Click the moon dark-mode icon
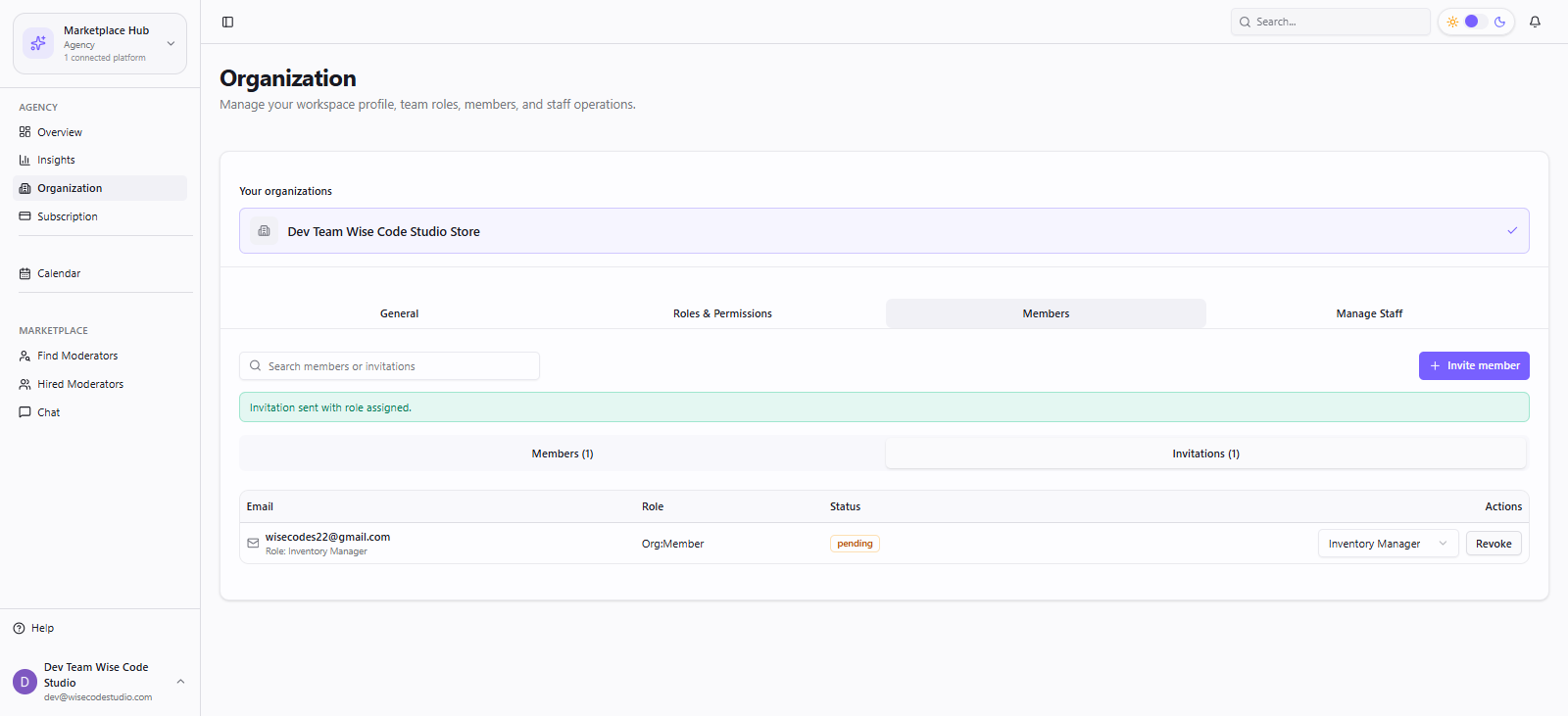Image resolution: width=1568 pixels, height=716 pixels. (1499, 22)
